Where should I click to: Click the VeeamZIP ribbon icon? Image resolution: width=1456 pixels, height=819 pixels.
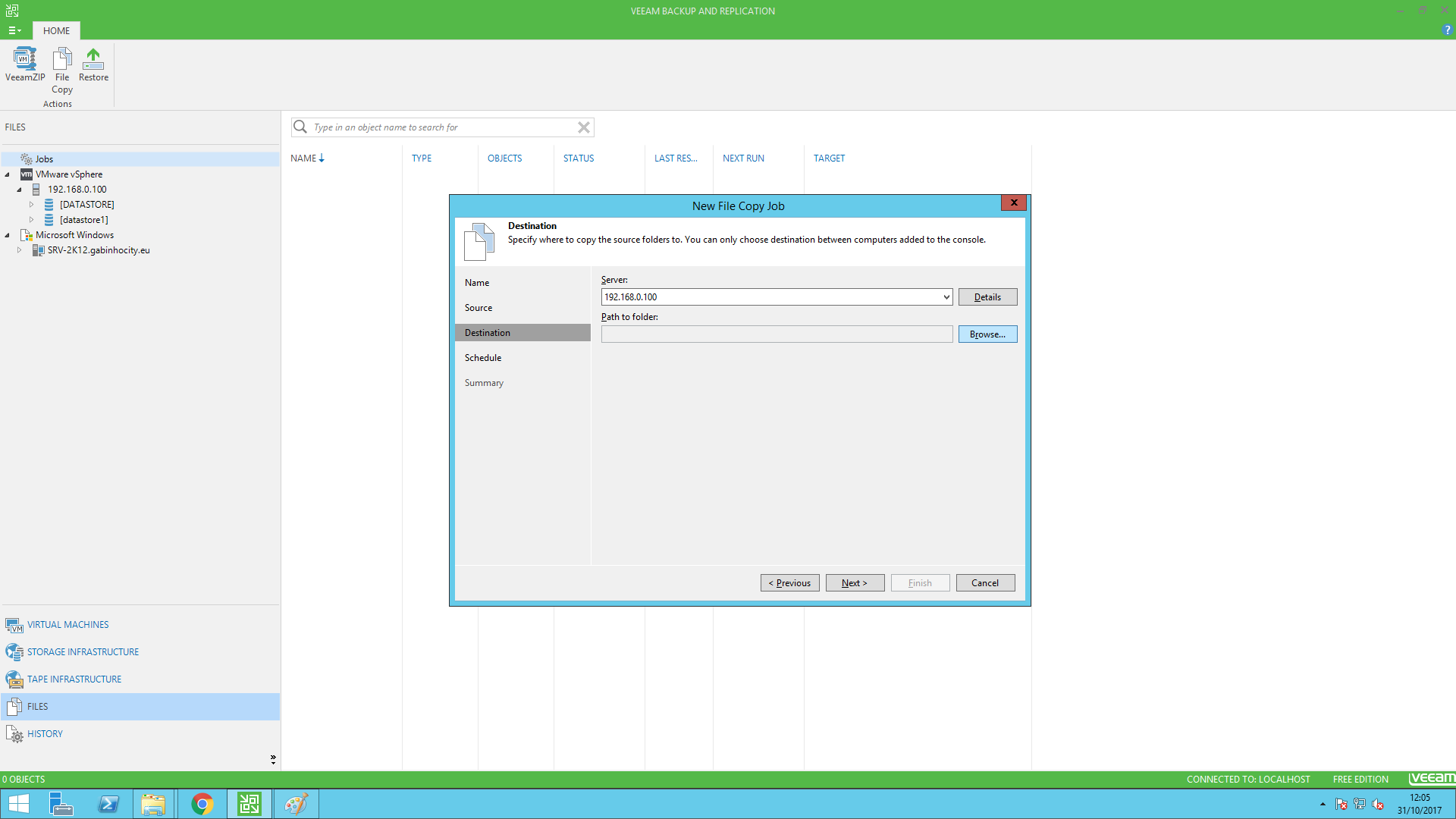pos(25,64)
